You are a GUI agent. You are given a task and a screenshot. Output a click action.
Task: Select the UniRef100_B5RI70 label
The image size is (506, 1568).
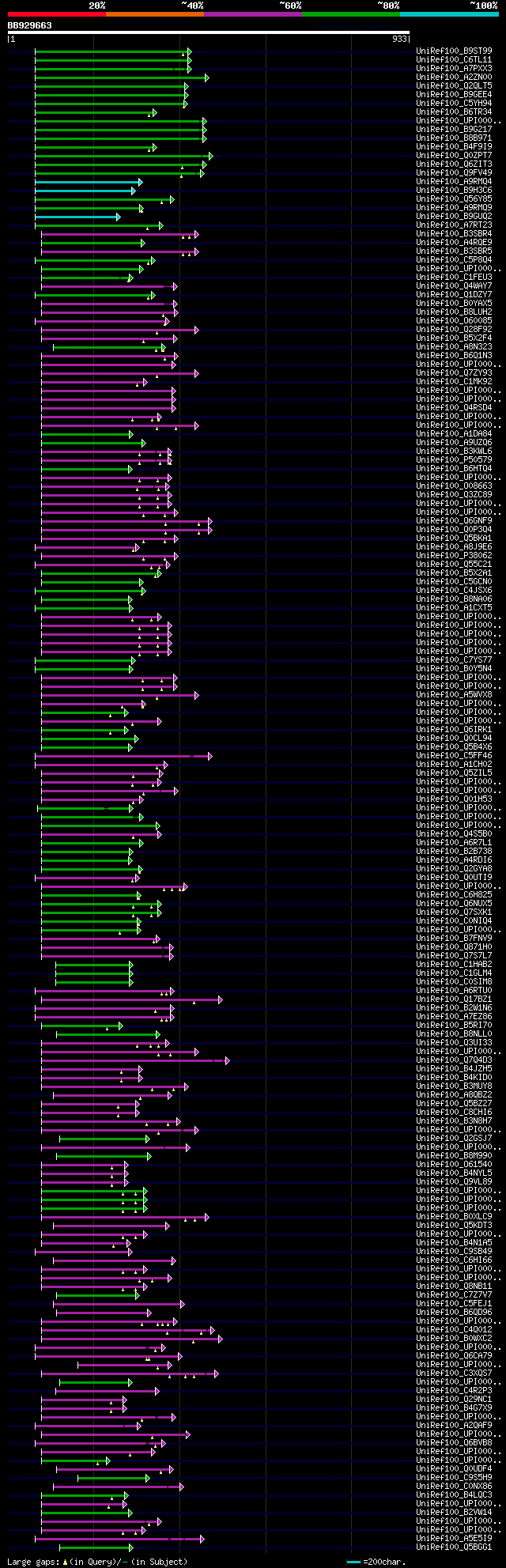(x=454, y=1026)
